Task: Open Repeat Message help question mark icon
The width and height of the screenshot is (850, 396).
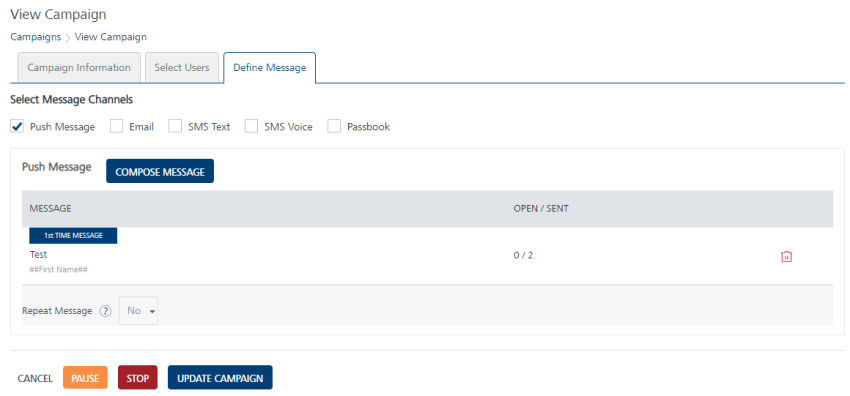Action: pyautogui.click(x=106, y=311)
